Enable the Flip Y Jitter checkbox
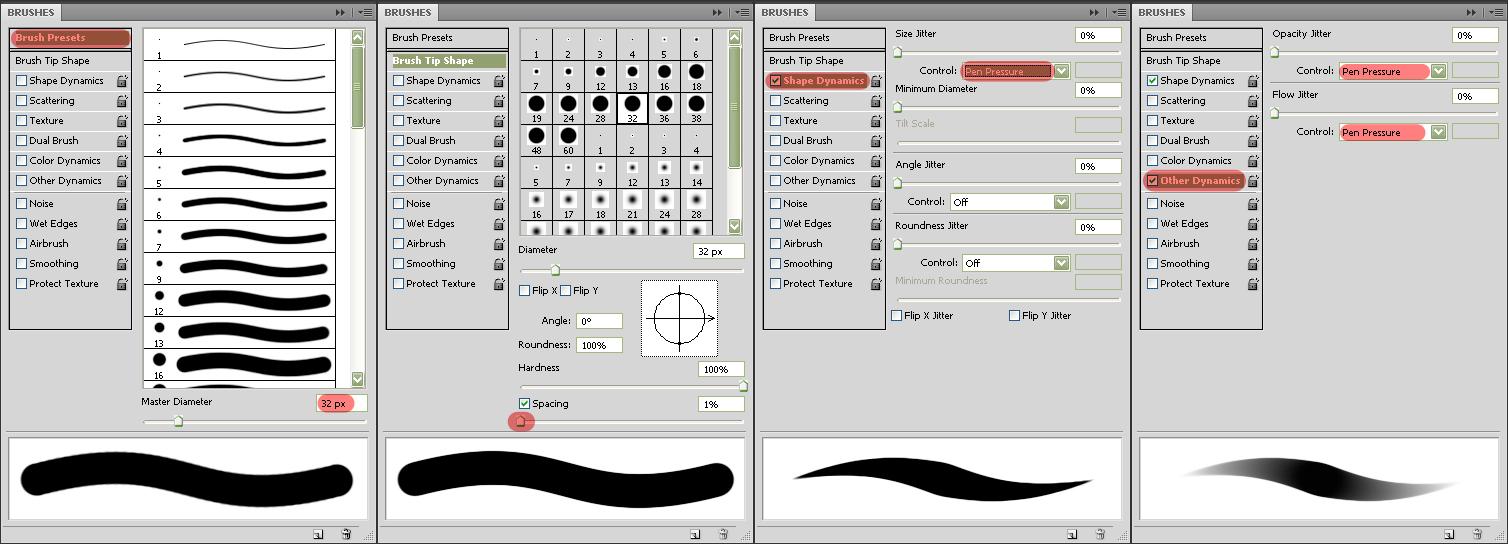Viewport: 1508px width, 544px height. pos(1015,316)
